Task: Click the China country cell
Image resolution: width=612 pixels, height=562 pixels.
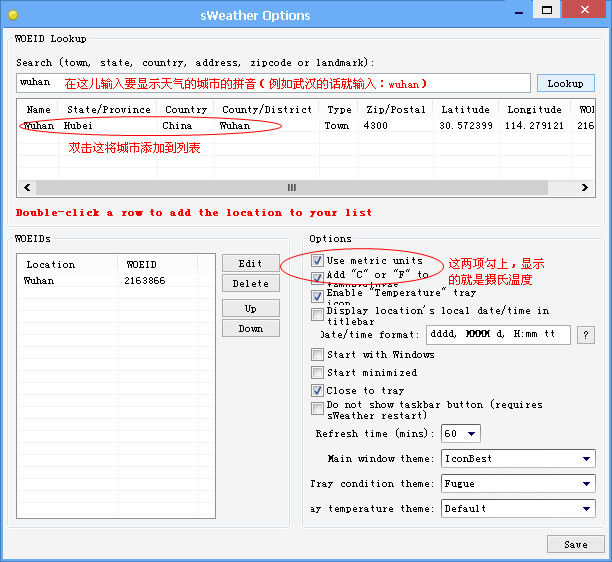Action: [x=177, y=126]
